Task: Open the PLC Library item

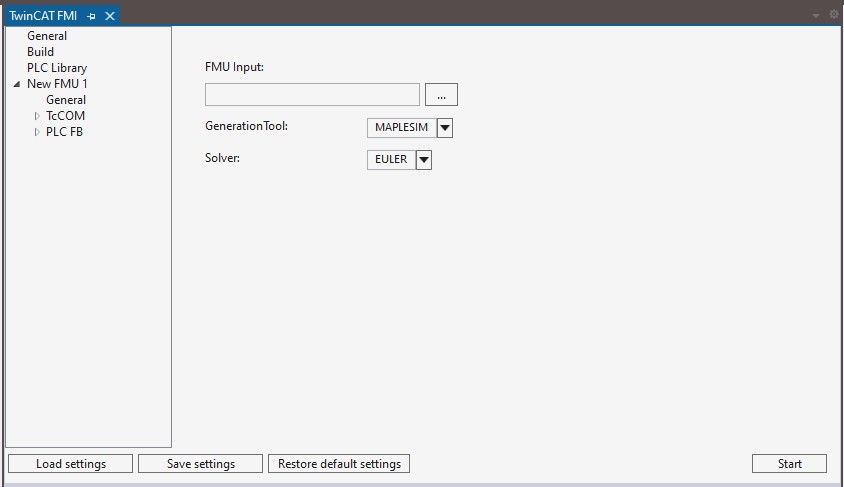Action: point(57,68)
